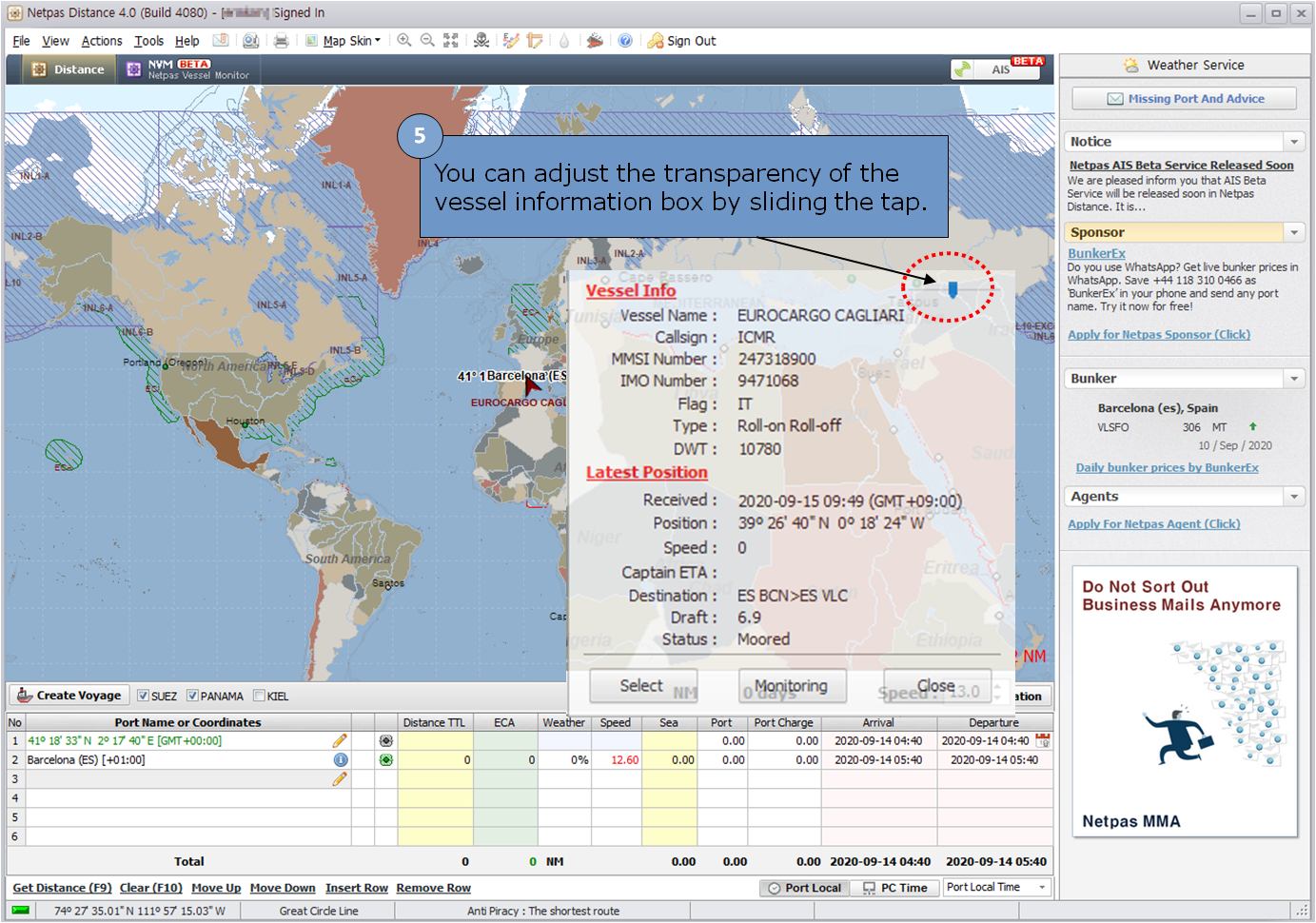
Task: Open the blue help question icon
Action: click(625, 40)
